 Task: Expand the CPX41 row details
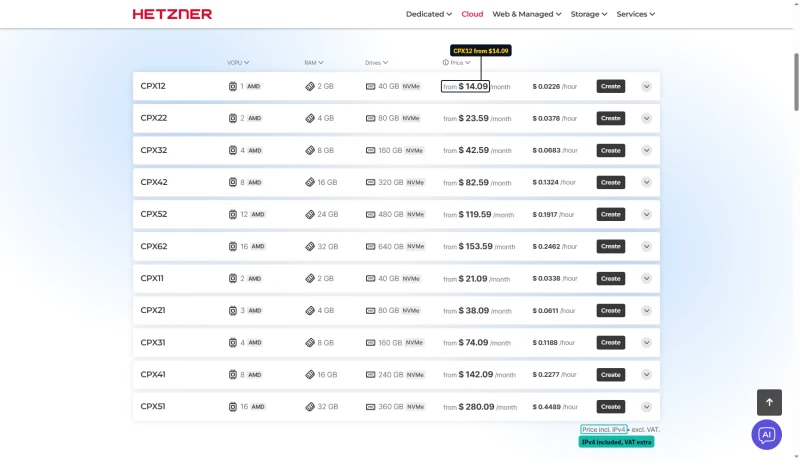[x=646, y=374]
